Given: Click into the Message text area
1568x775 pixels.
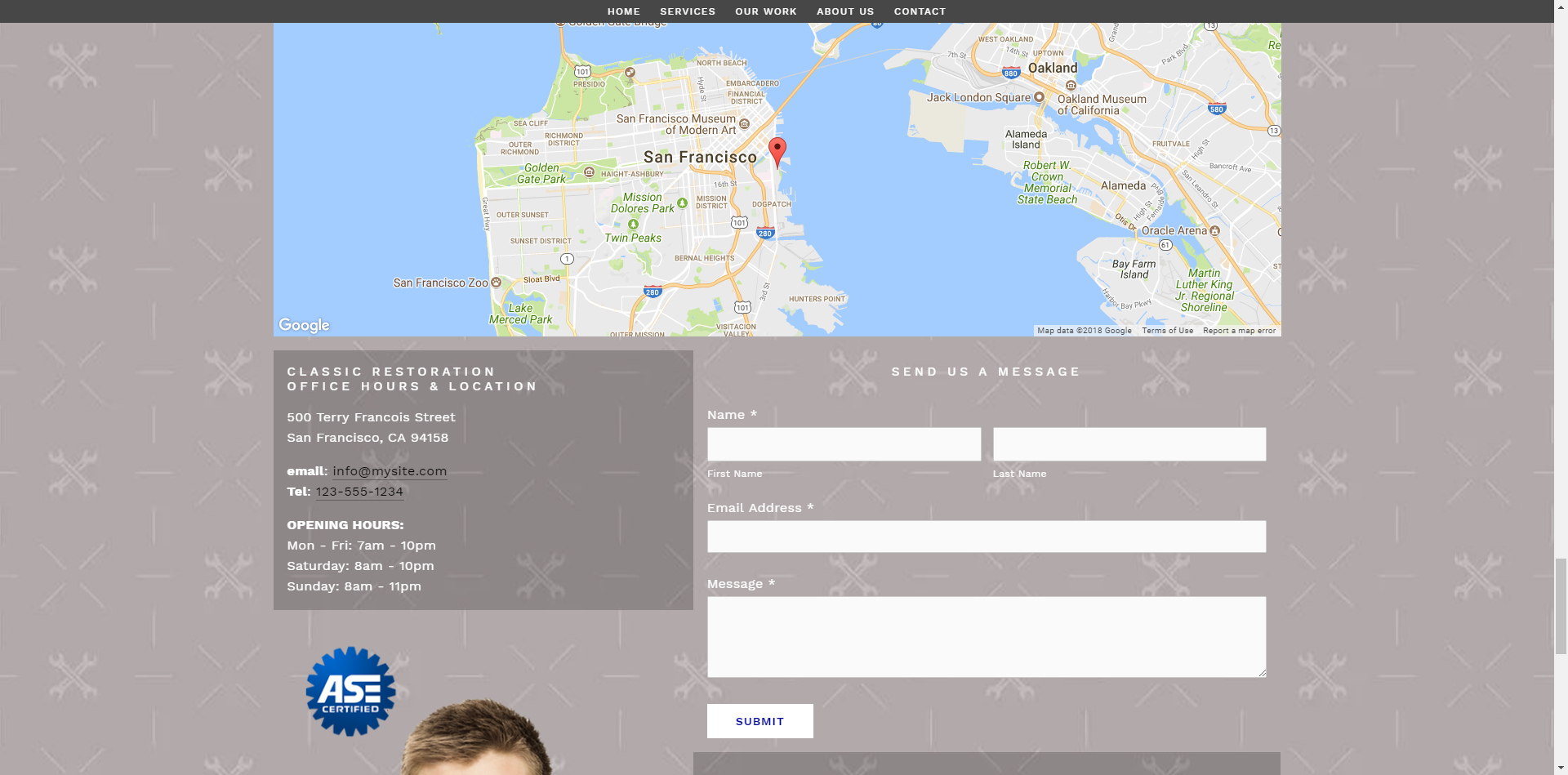Looking at the screenshot, I should click(x=987, y=637).
